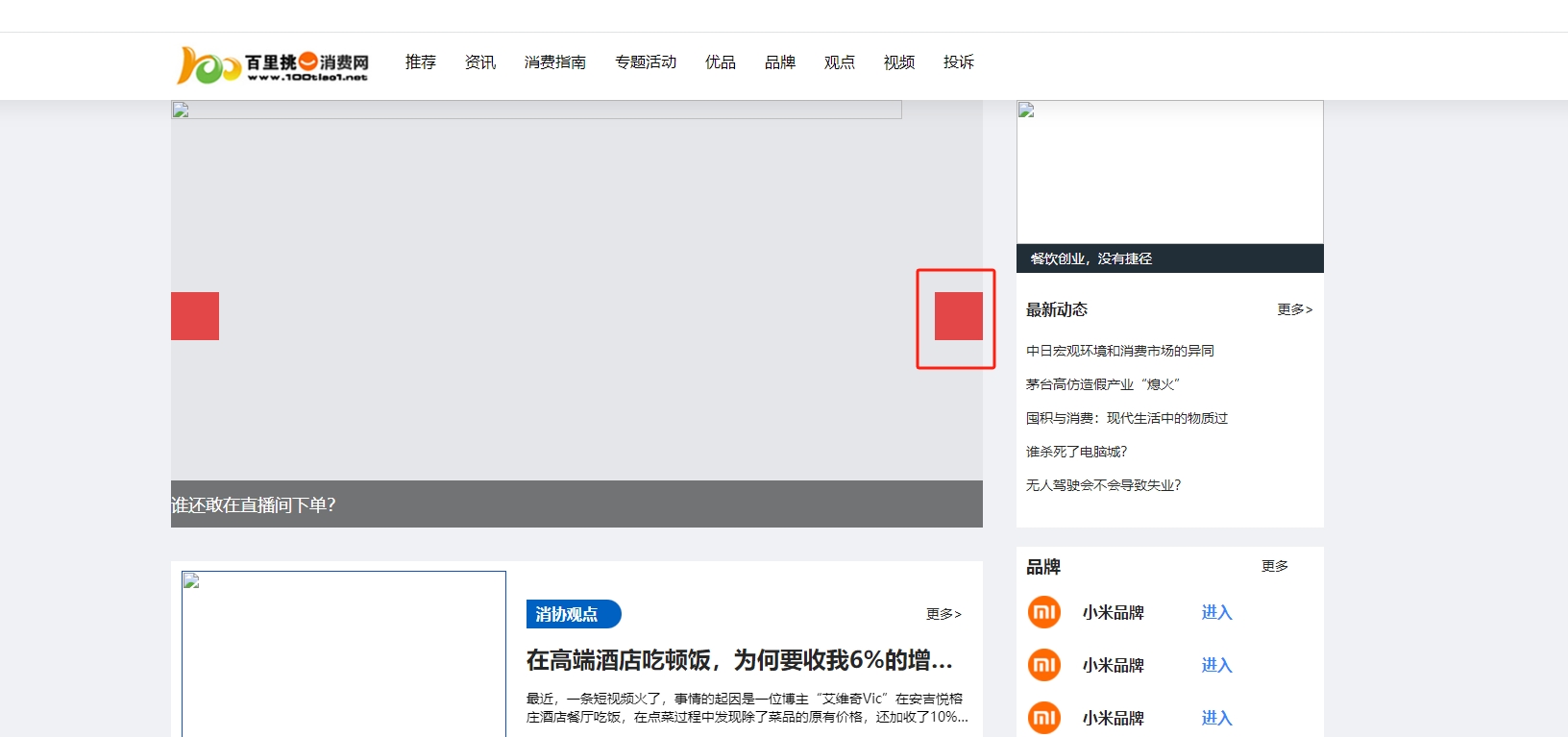The image size is (1568, 737).
Task: Click the third 小米 logo in 品牌 list
Action: coord(1044,718)
